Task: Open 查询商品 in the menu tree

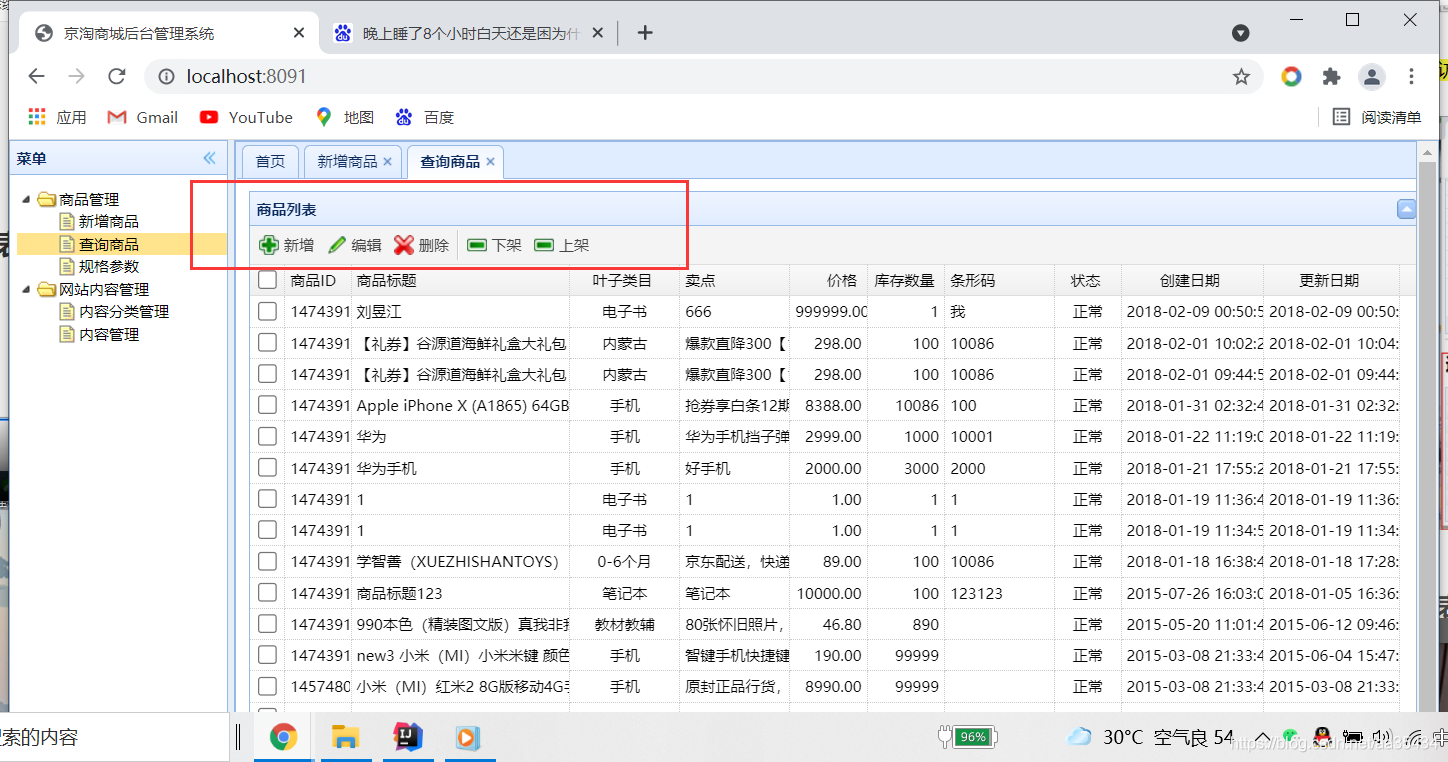Action: 109,244
